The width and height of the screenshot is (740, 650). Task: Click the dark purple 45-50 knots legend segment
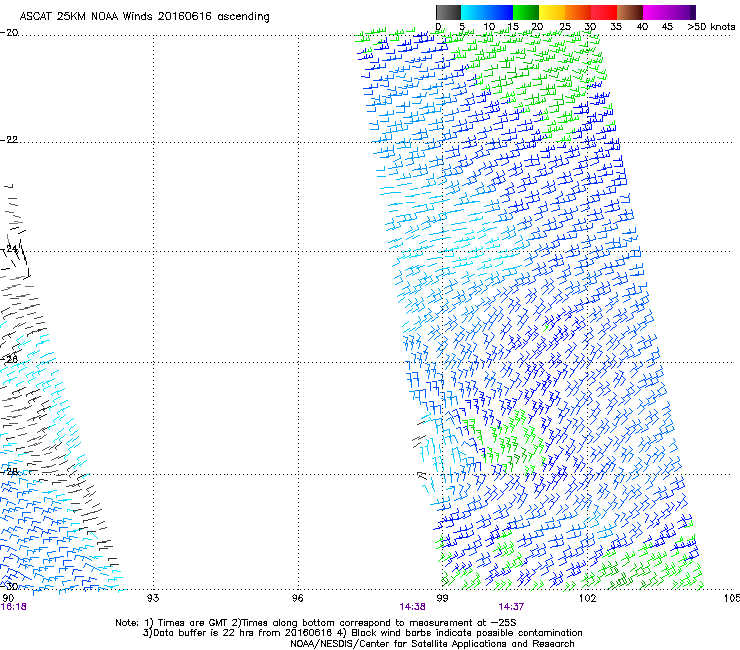click(x=682, y=12)
